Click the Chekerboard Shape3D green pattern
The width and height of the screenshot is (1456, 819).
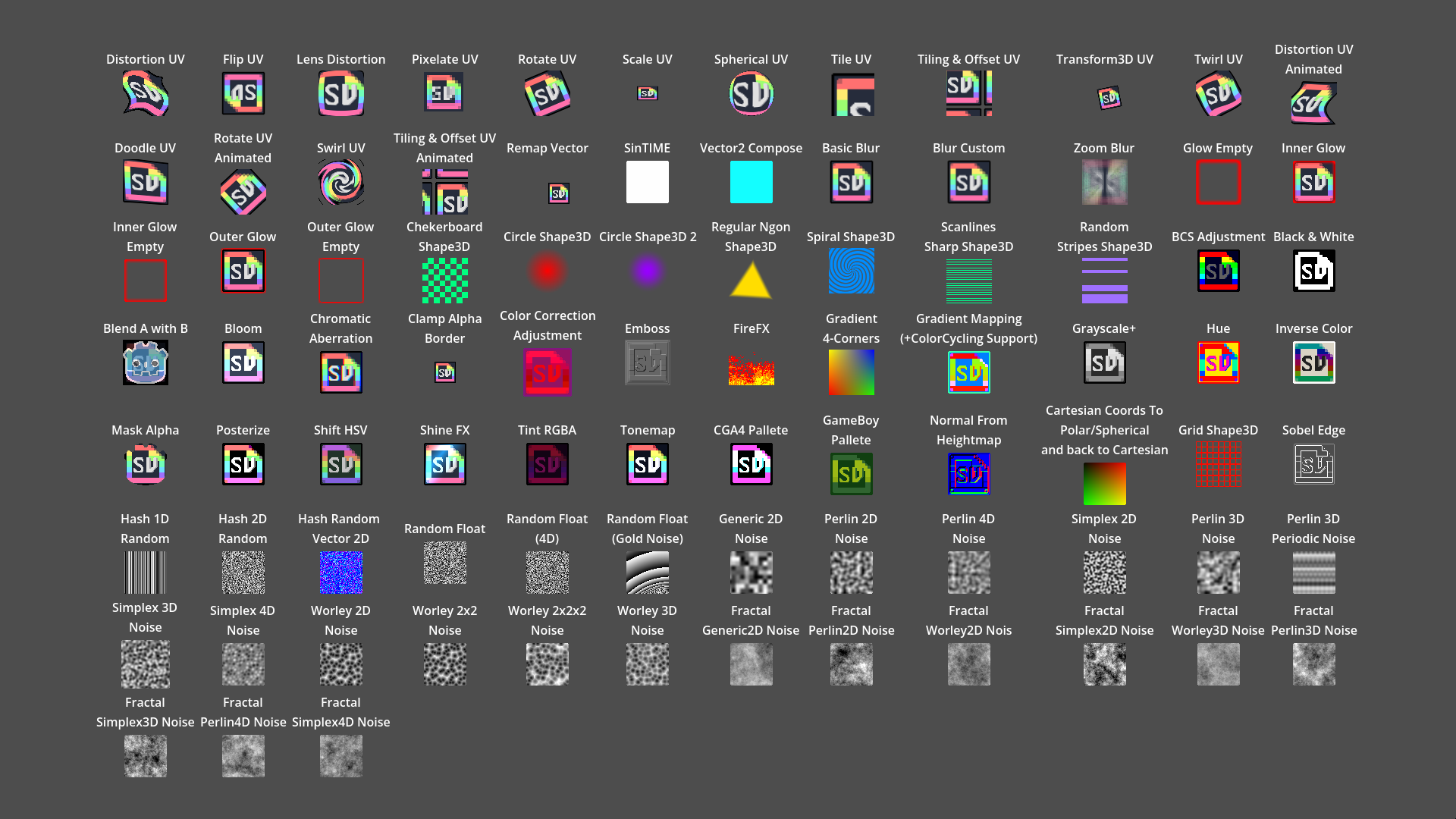coord(444,281)
